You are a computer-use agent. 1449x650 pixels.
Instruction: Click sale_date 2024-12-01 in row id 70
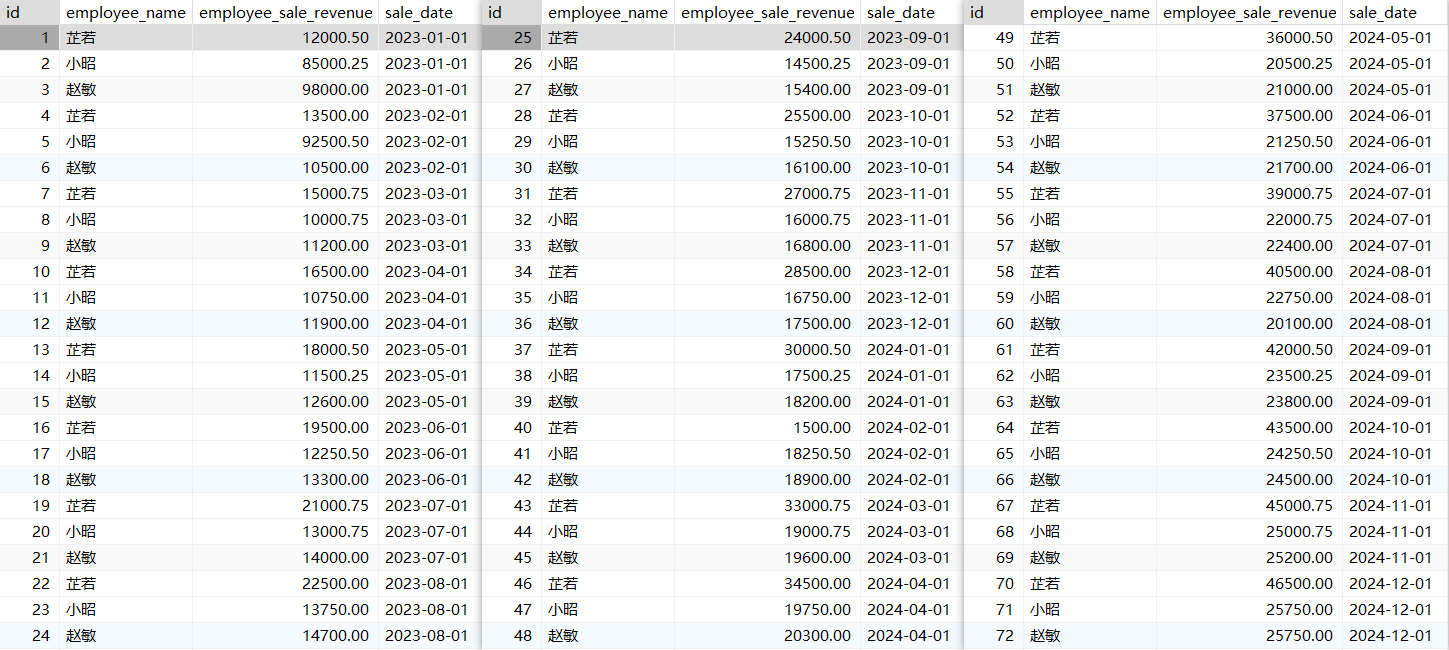[x=1390, y=583]
